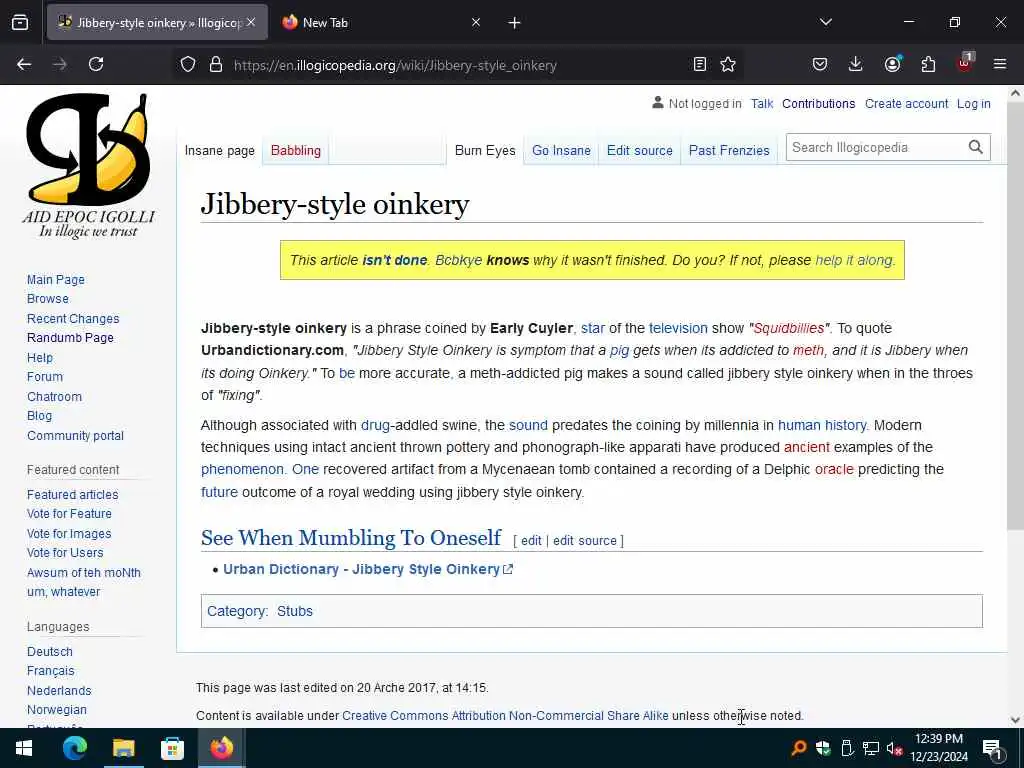This screenshot has height=768, width=1024.
Task: Click the uBlock Origin extension icon
Action: 965,63
